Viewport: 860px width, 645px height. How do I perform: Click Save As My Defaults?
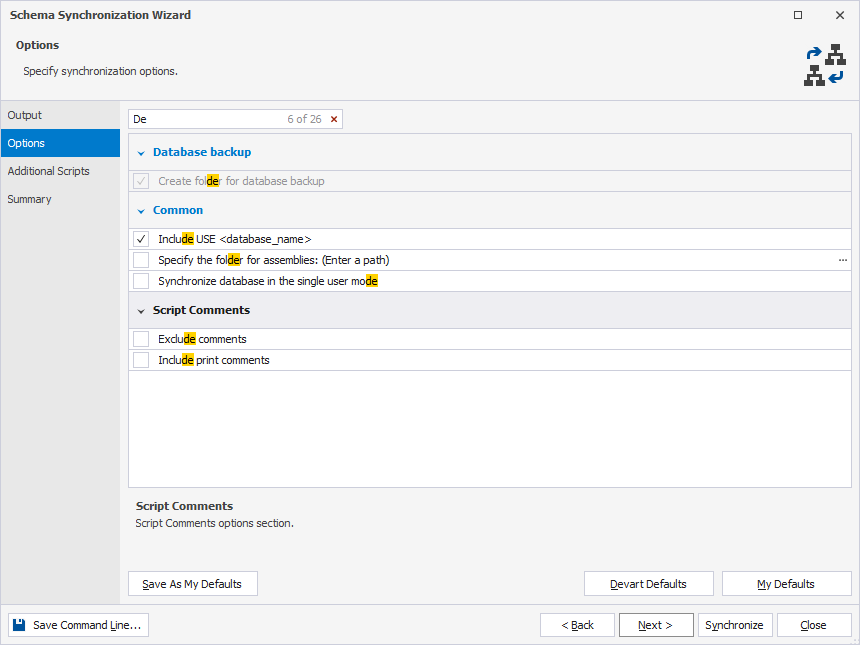pyautogui.click(x=192, y=583)
